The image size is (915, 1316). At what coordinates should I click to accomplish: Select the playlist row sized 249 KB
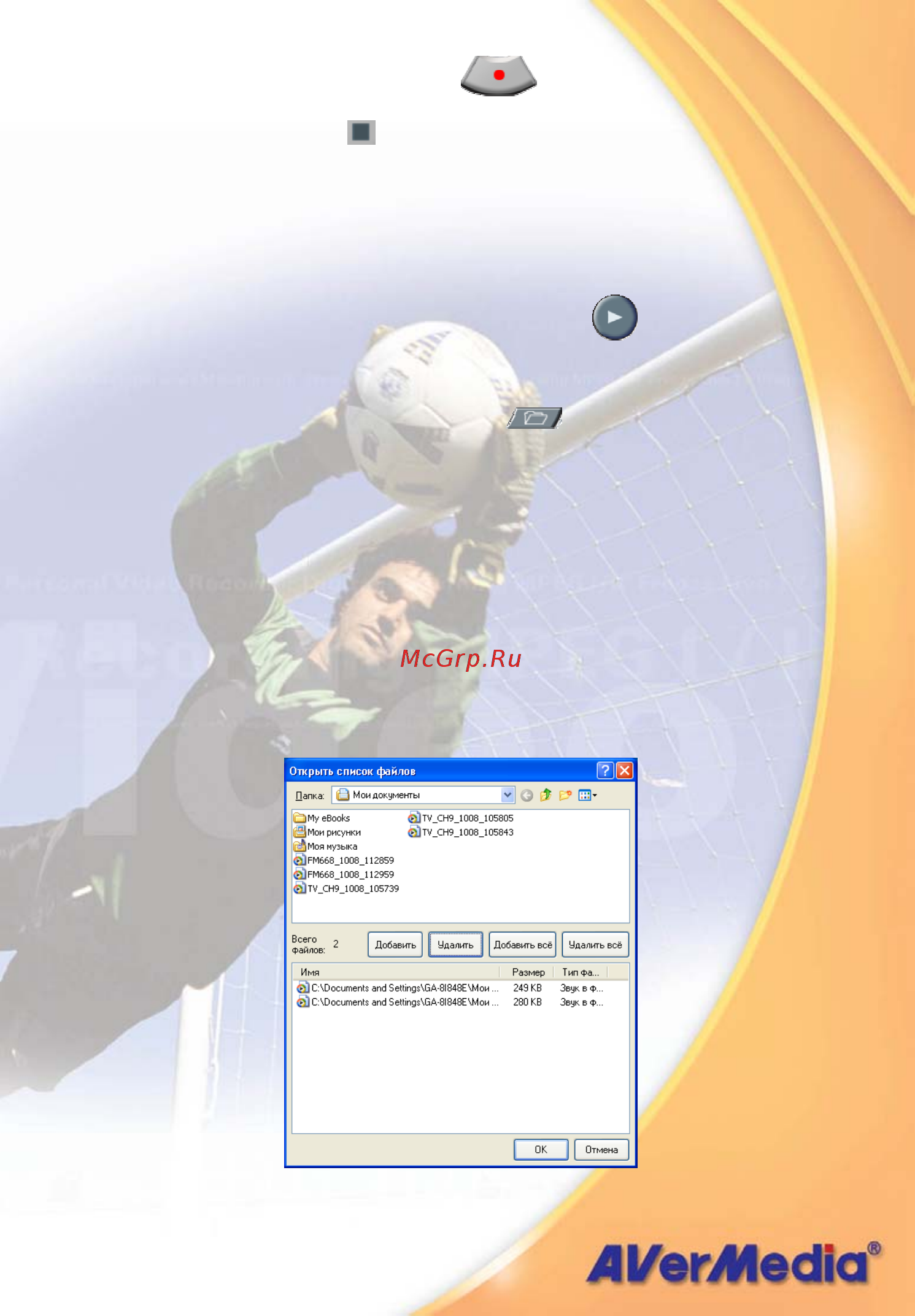tap(450, 988)
